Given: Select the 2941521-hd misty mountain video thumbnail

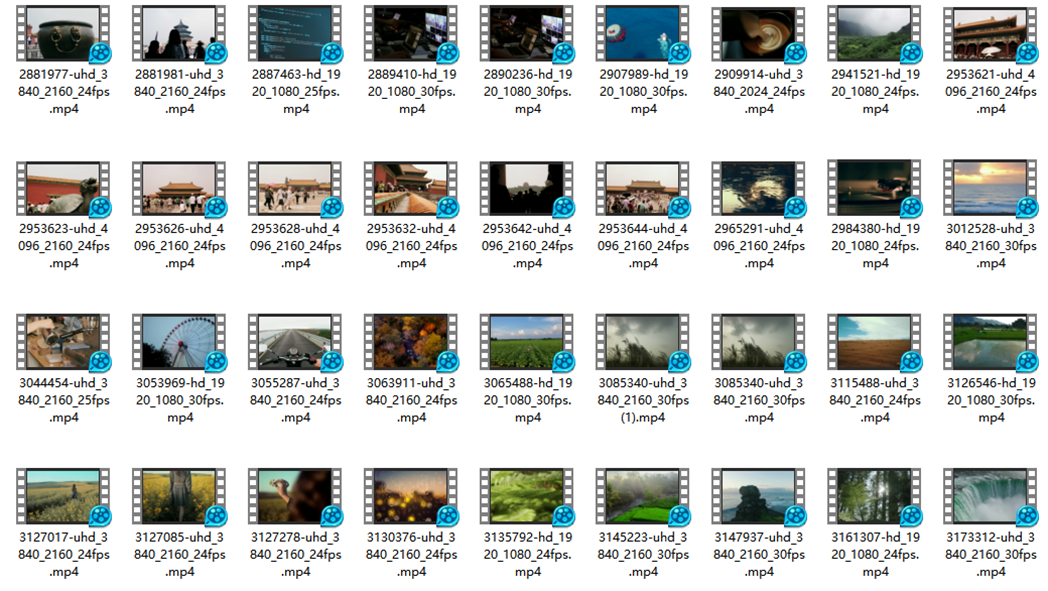Looking at the screenshot, I should 875,33.
